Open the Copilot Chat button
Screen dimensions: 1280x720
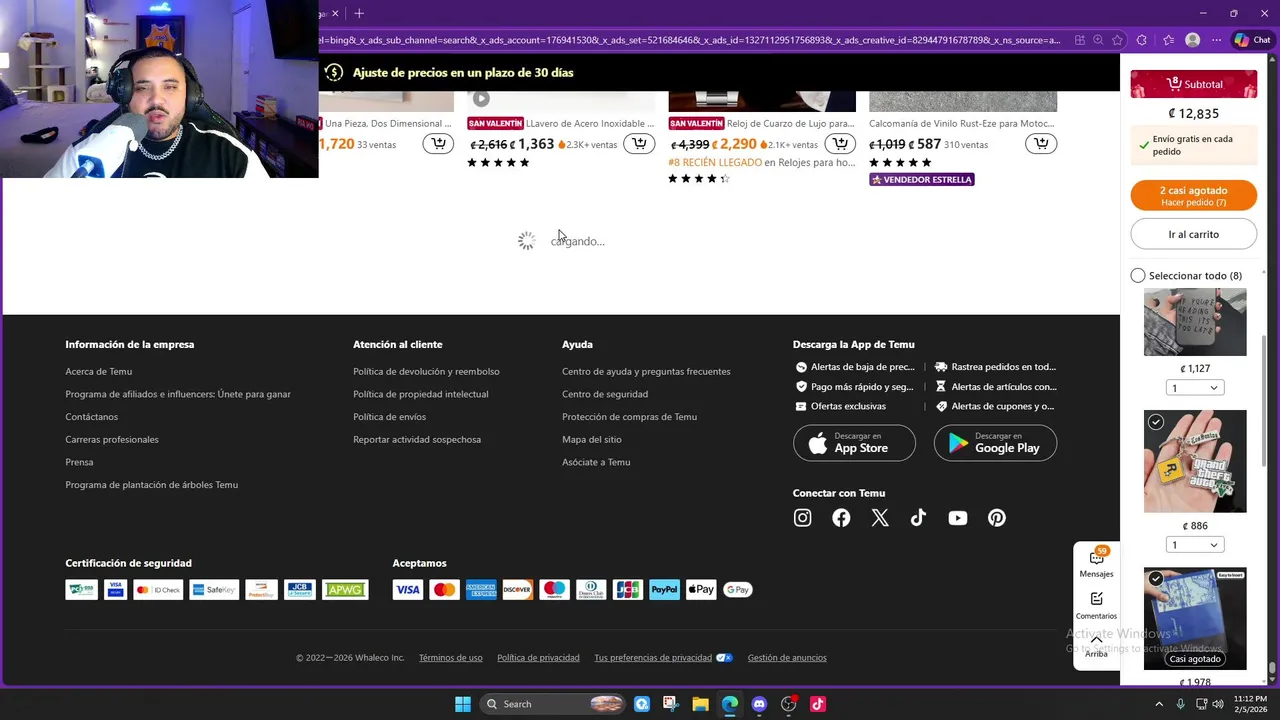click(x=1252, y=40)
